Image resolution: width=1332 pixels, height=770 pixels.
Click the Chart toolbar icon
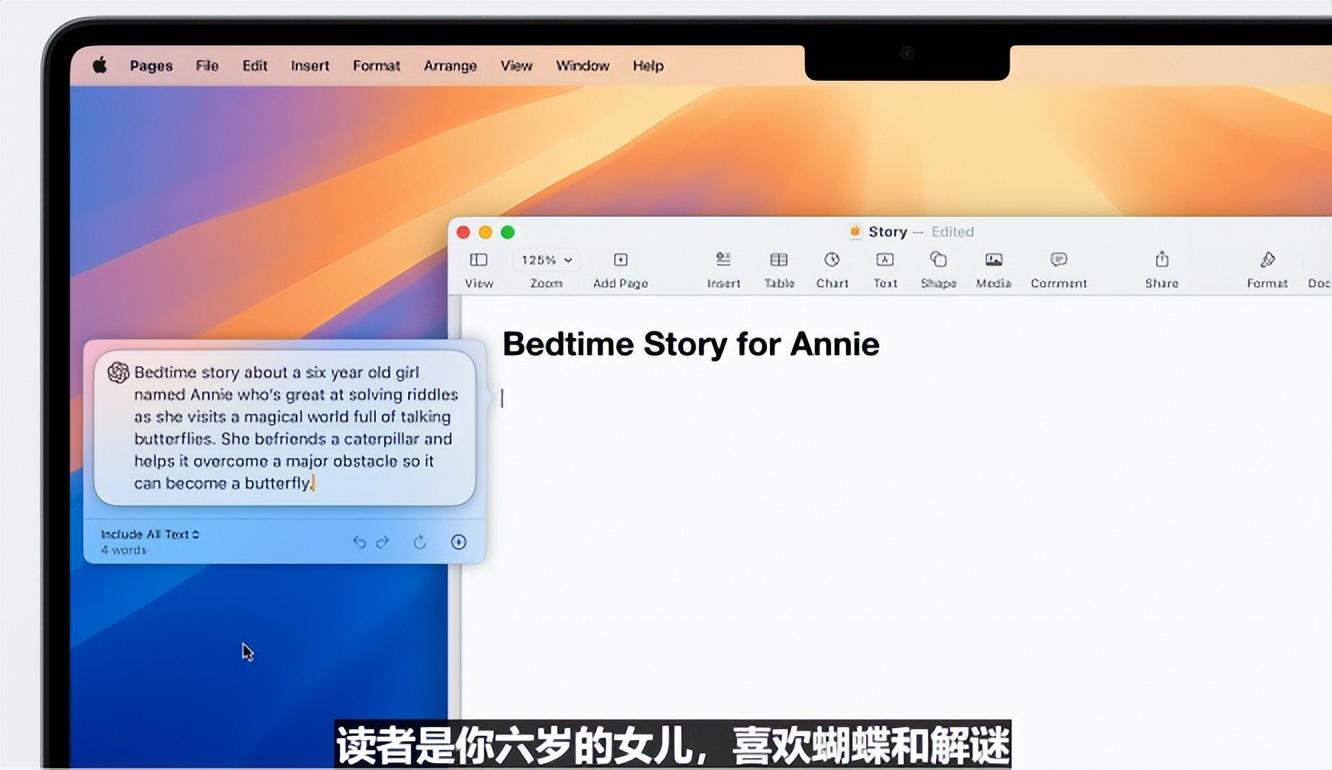click(832, 260)
